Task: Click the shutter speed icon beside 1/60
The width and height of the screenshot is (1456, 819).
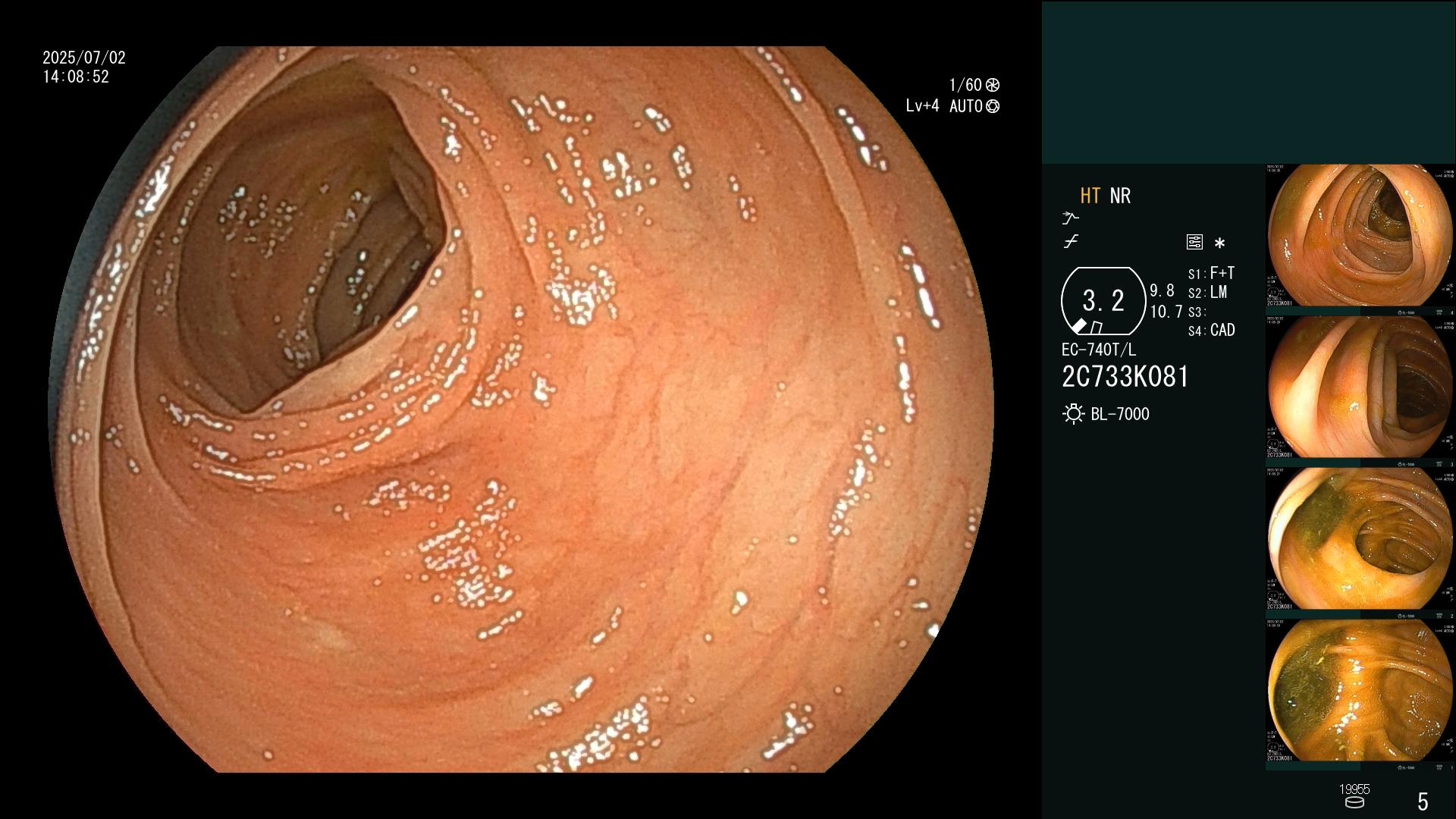Action: coord(993,85)
